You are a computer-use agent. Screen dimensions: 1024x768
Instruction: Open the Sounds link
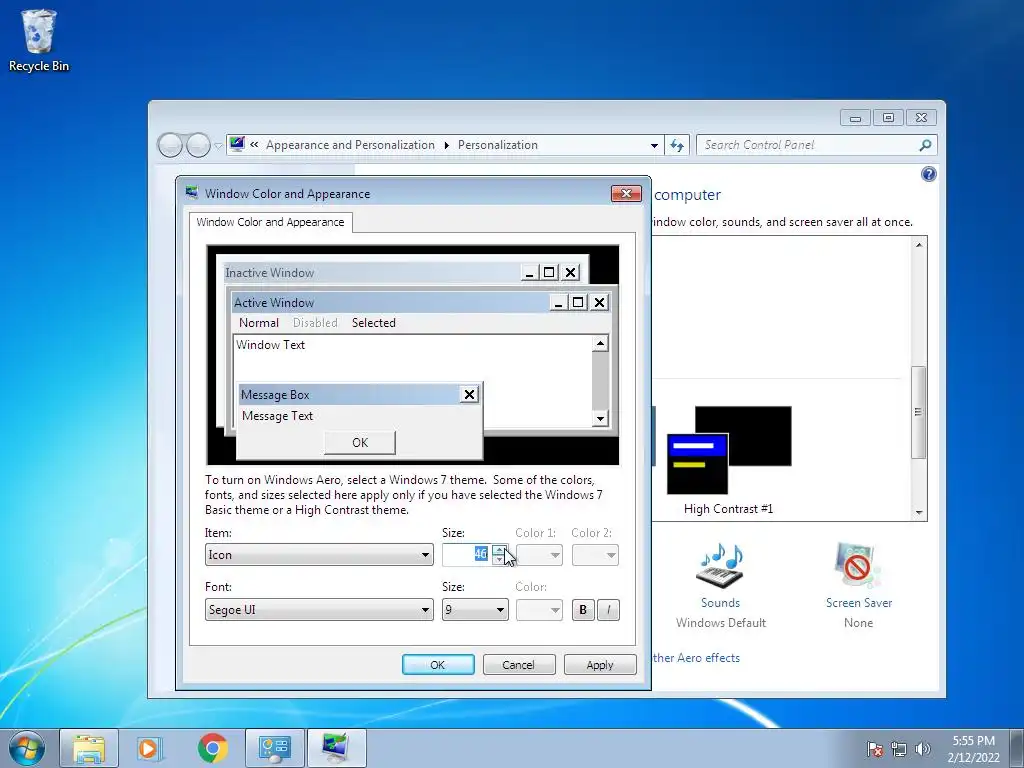pyautogui.click(x=720, y=603)
